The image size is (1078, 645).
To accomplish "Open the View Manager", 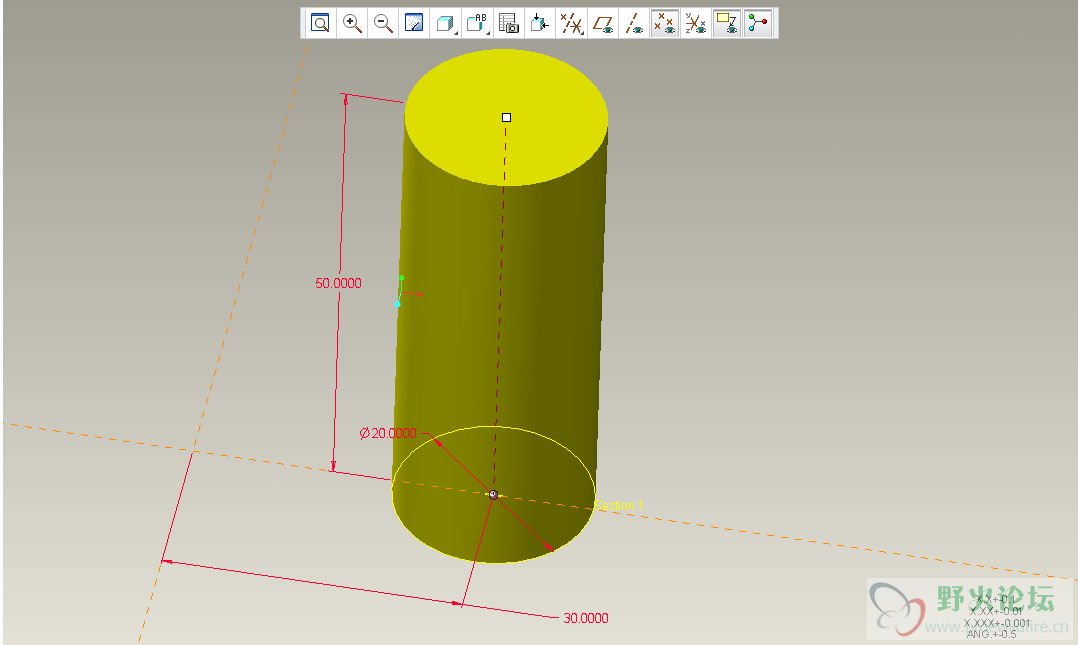I will pos(508,23).
